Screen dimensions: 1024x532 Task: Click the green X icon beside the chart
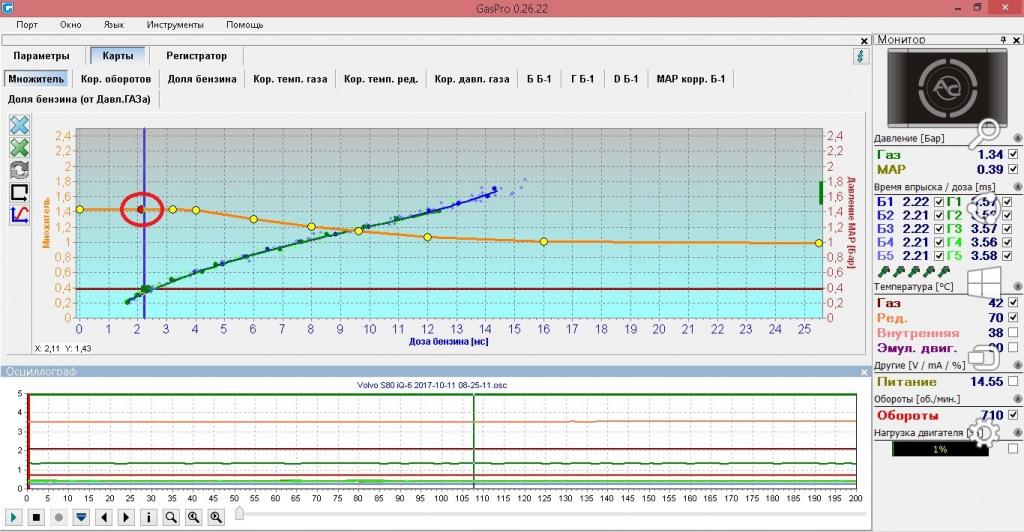click(x=19, y=147)
